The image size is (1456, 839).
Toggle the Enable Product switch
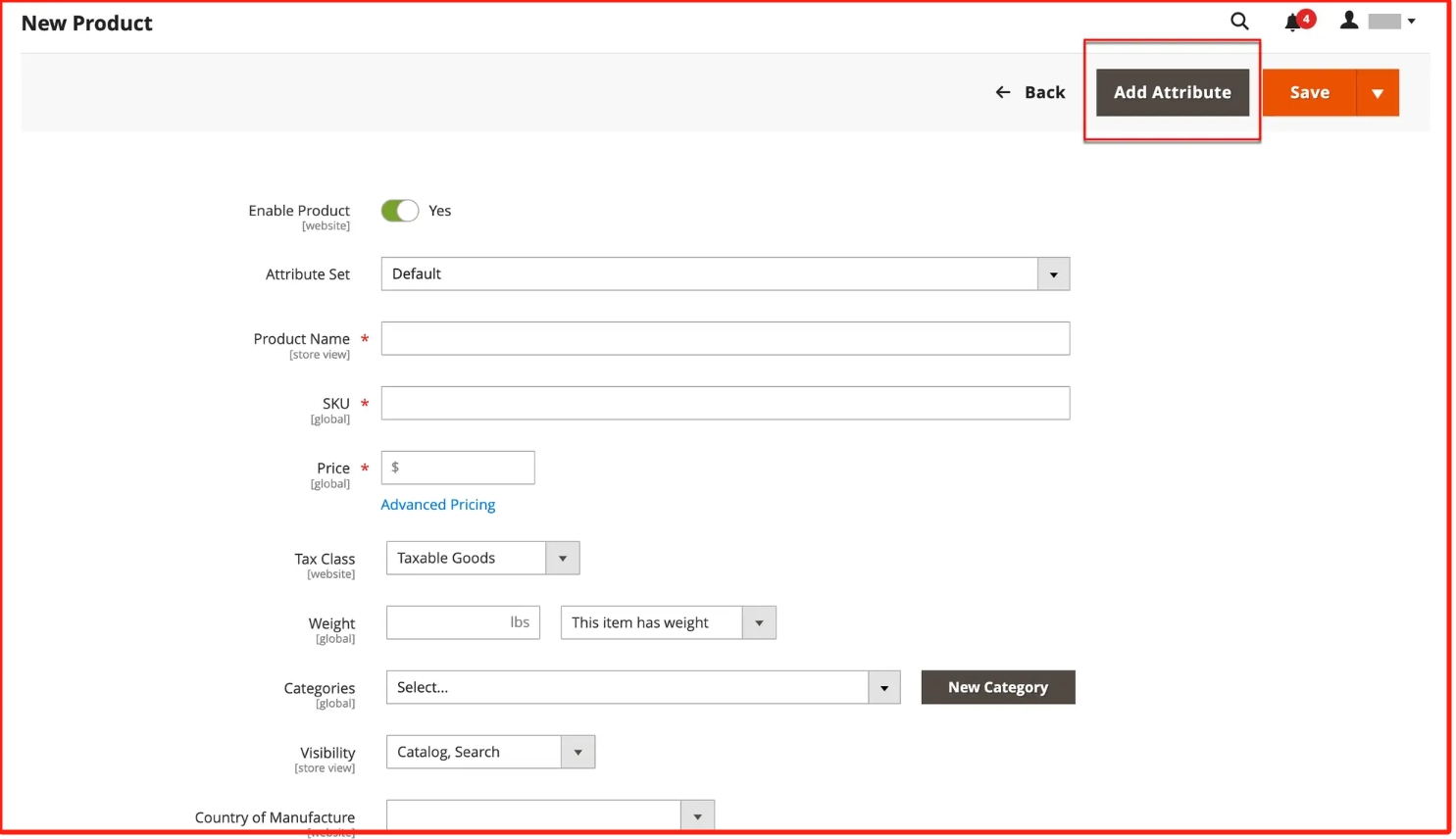pos(400,211)
